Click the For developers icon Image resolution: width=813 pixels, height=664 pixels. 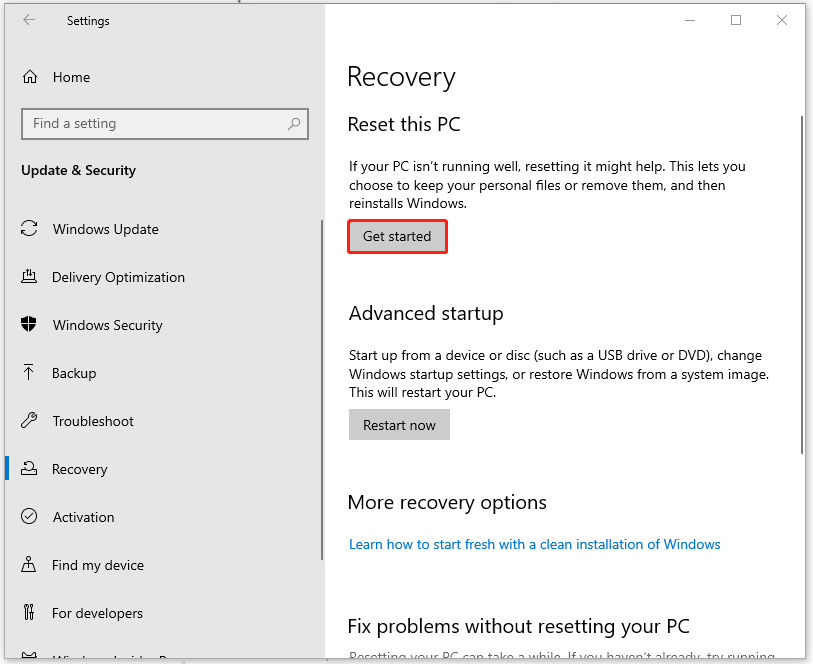point(30,613)
